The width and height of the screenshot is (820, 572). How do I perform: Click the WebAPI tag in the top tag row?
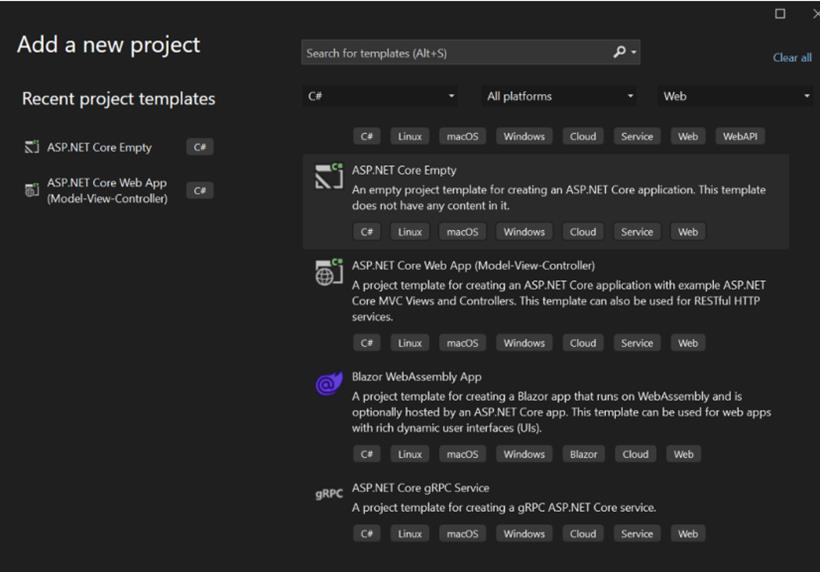click(739, 136)
